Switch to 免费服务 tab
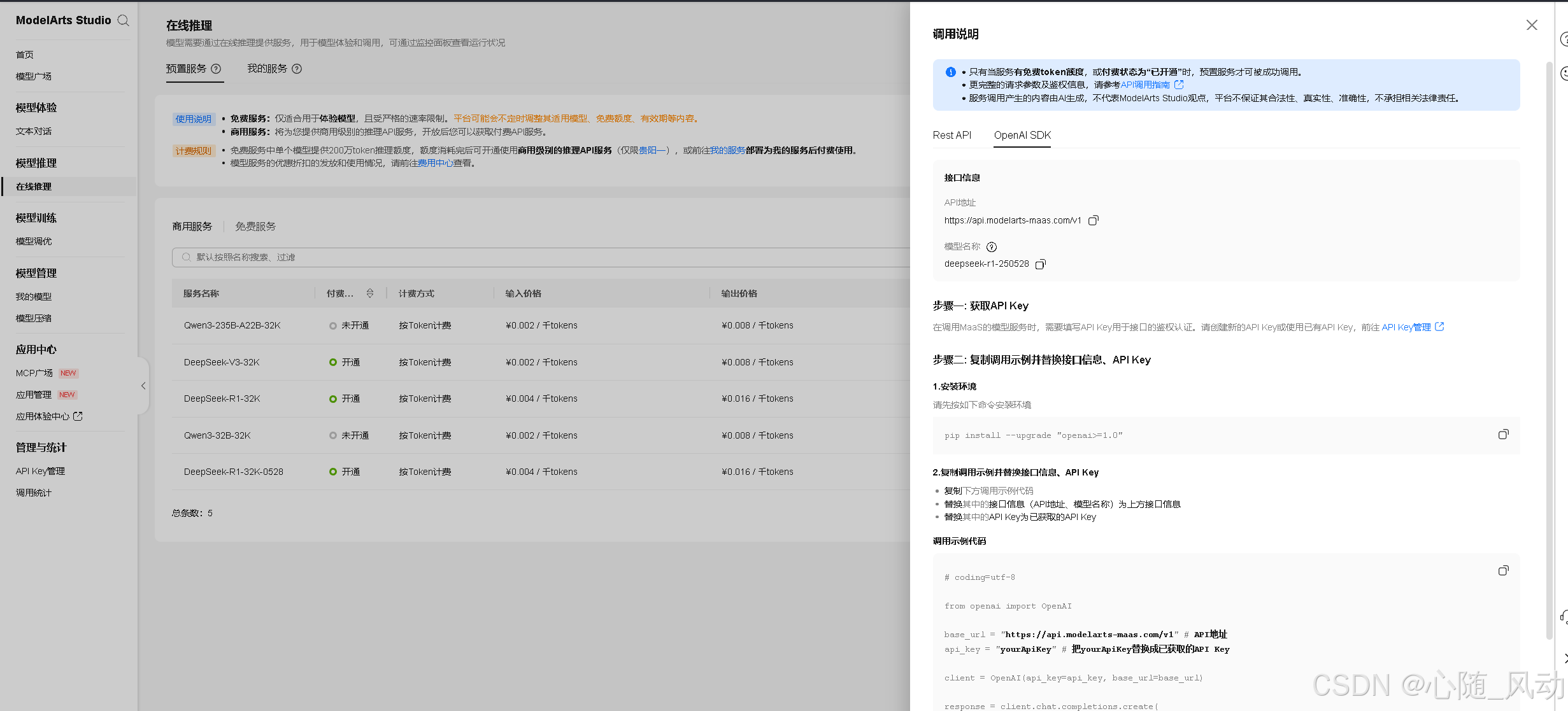Screen dimensions: 1568x711 click(x=255, y=227)
